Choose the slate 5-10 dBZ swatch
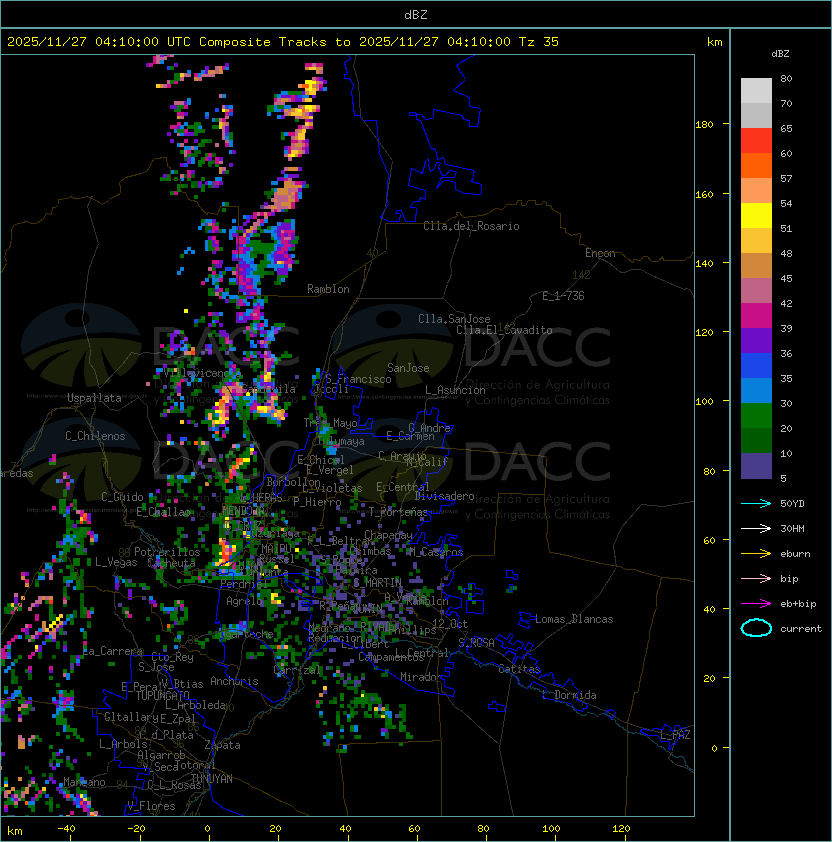The height and width of the screenshot is (842, 832). pyautogui.click(x=756, y=466)
